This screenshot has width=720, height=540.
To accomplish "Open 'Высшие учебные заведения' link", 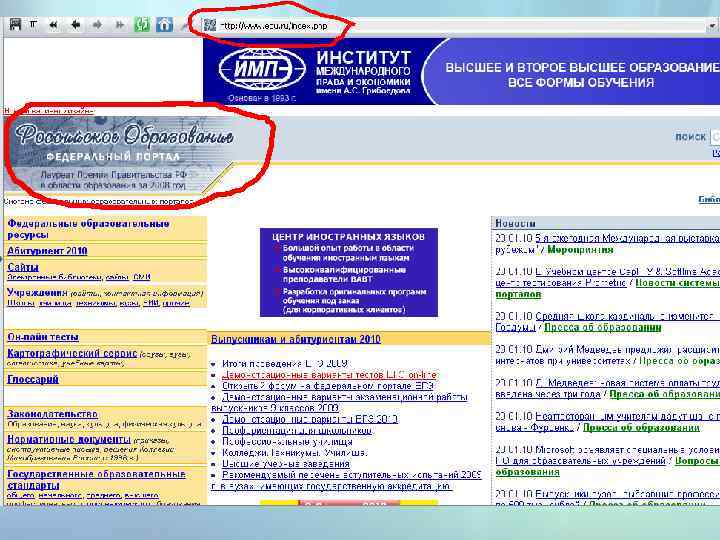I will point(286,464).
